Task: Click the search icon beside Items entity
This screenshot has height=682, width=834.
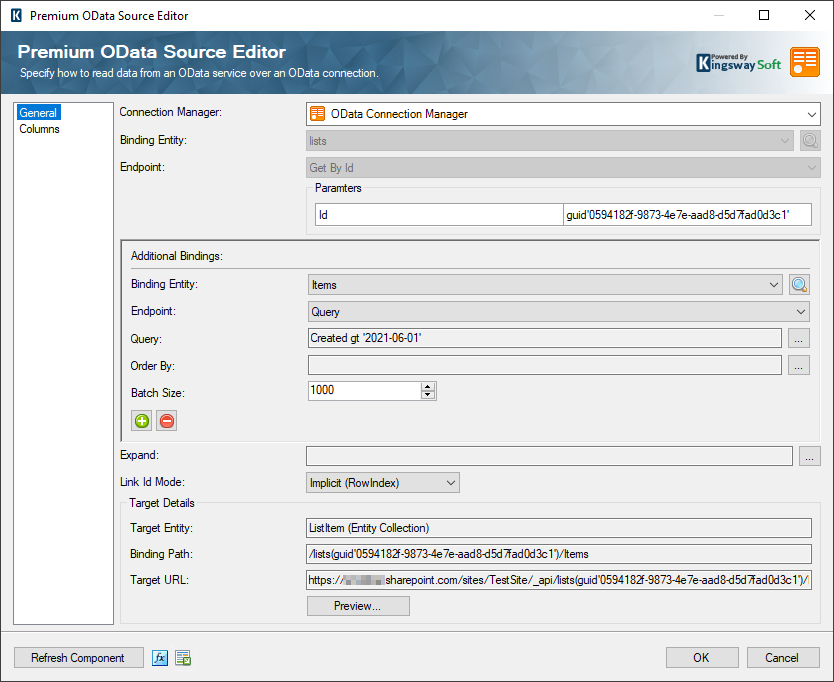Action: (798, 285)
